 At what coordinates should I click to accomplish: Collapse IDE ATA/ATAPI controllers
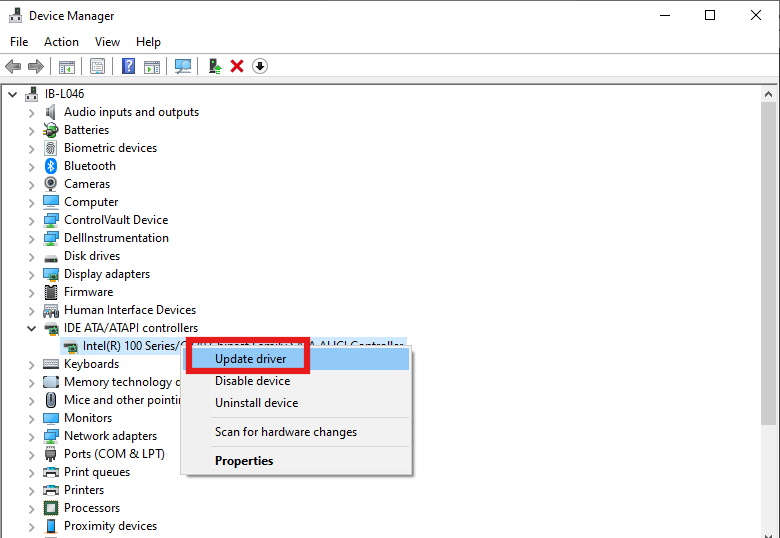pyautogui.click(x=31, y=328)
